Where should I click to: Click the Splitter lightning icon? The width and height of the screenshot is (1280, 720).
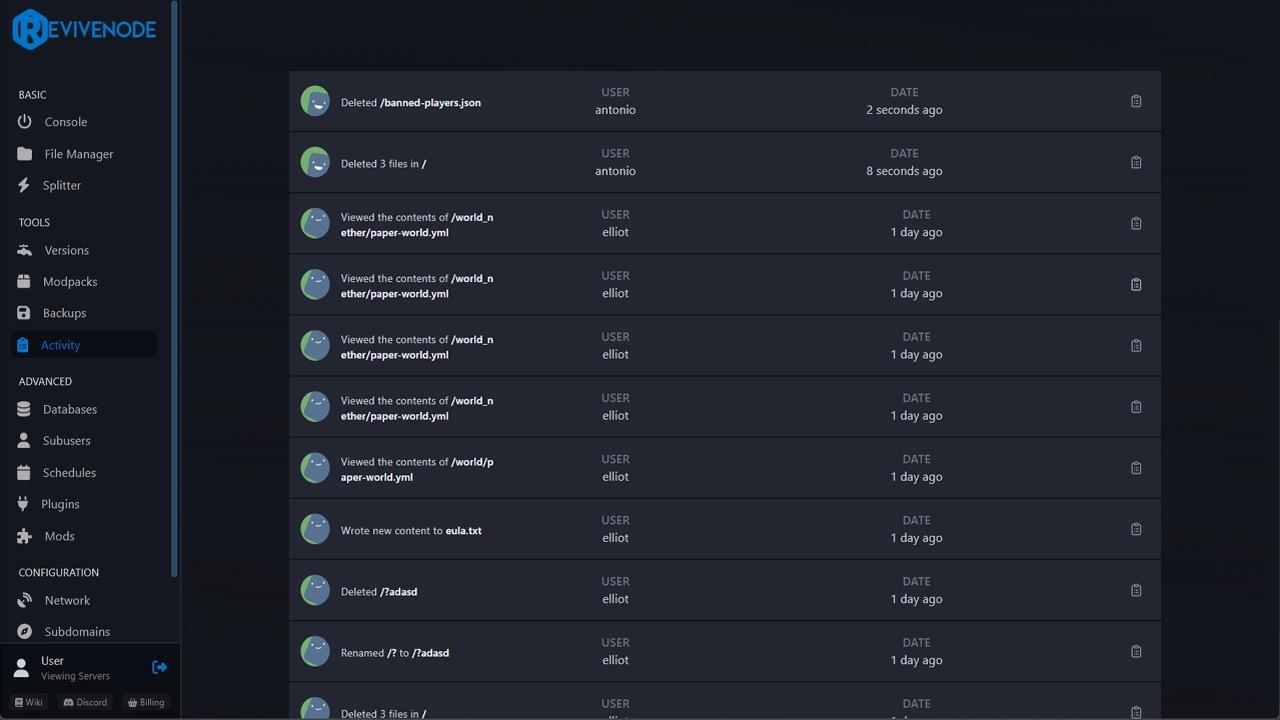[x=24, y=185]
